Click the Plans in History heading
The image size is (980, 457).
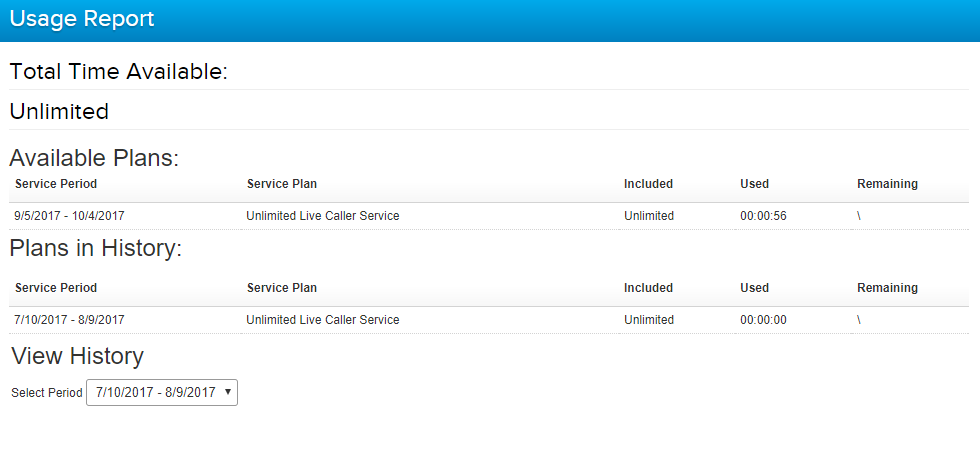click(x=96, y=249)
